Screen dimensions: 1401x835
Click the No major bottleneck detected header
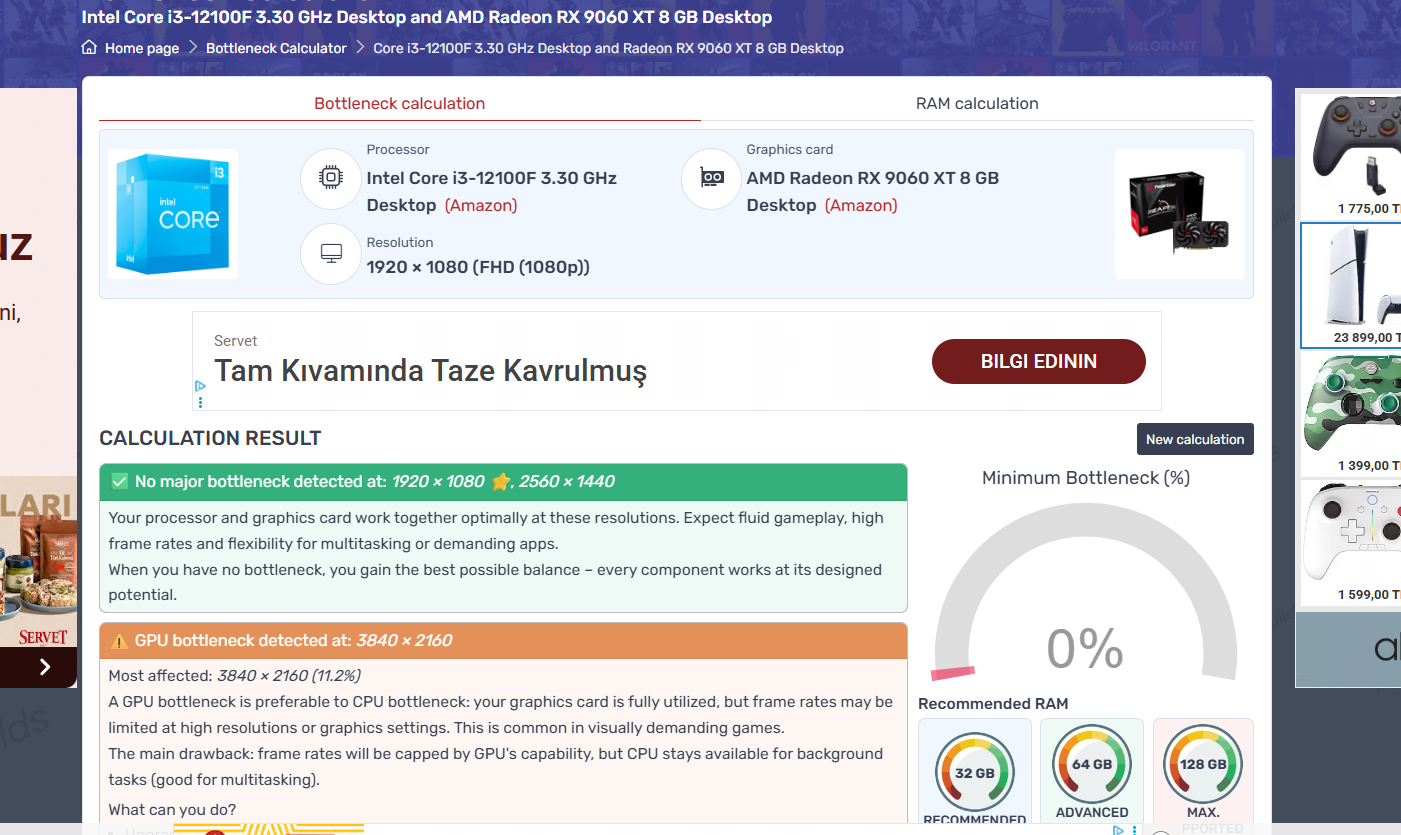click(x=503, y=481)
